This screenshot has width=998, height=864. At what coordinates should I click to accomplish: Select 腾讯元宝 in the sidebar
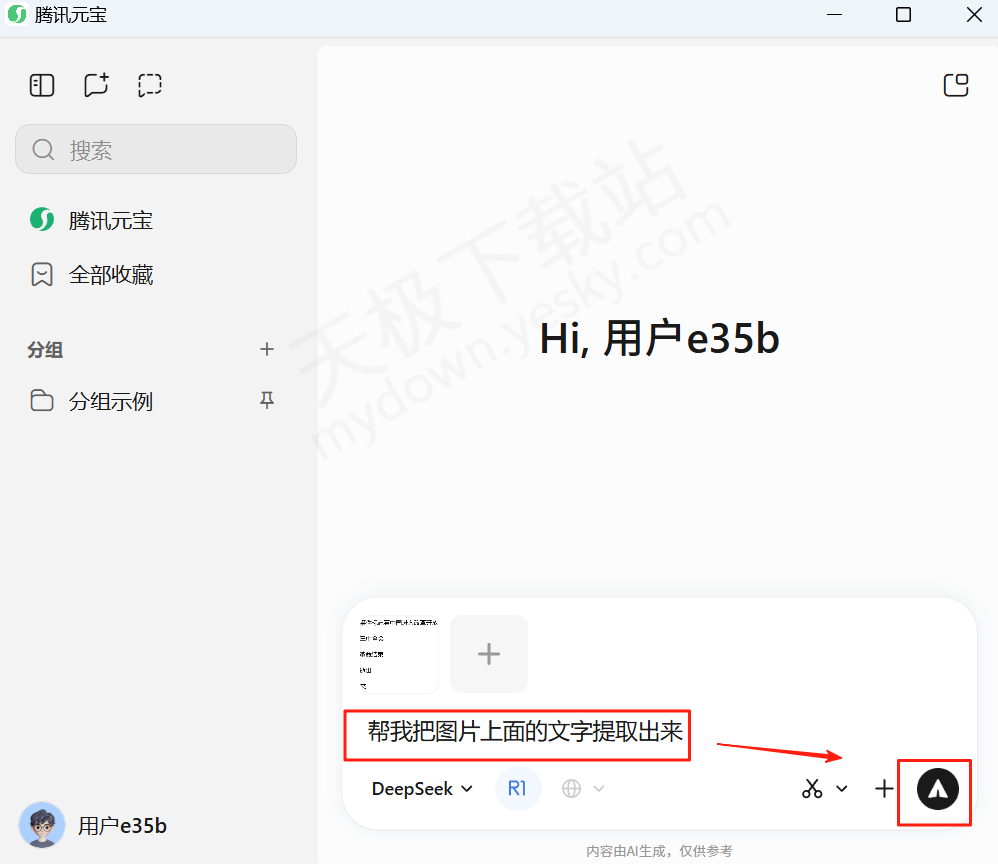(111, 220)
